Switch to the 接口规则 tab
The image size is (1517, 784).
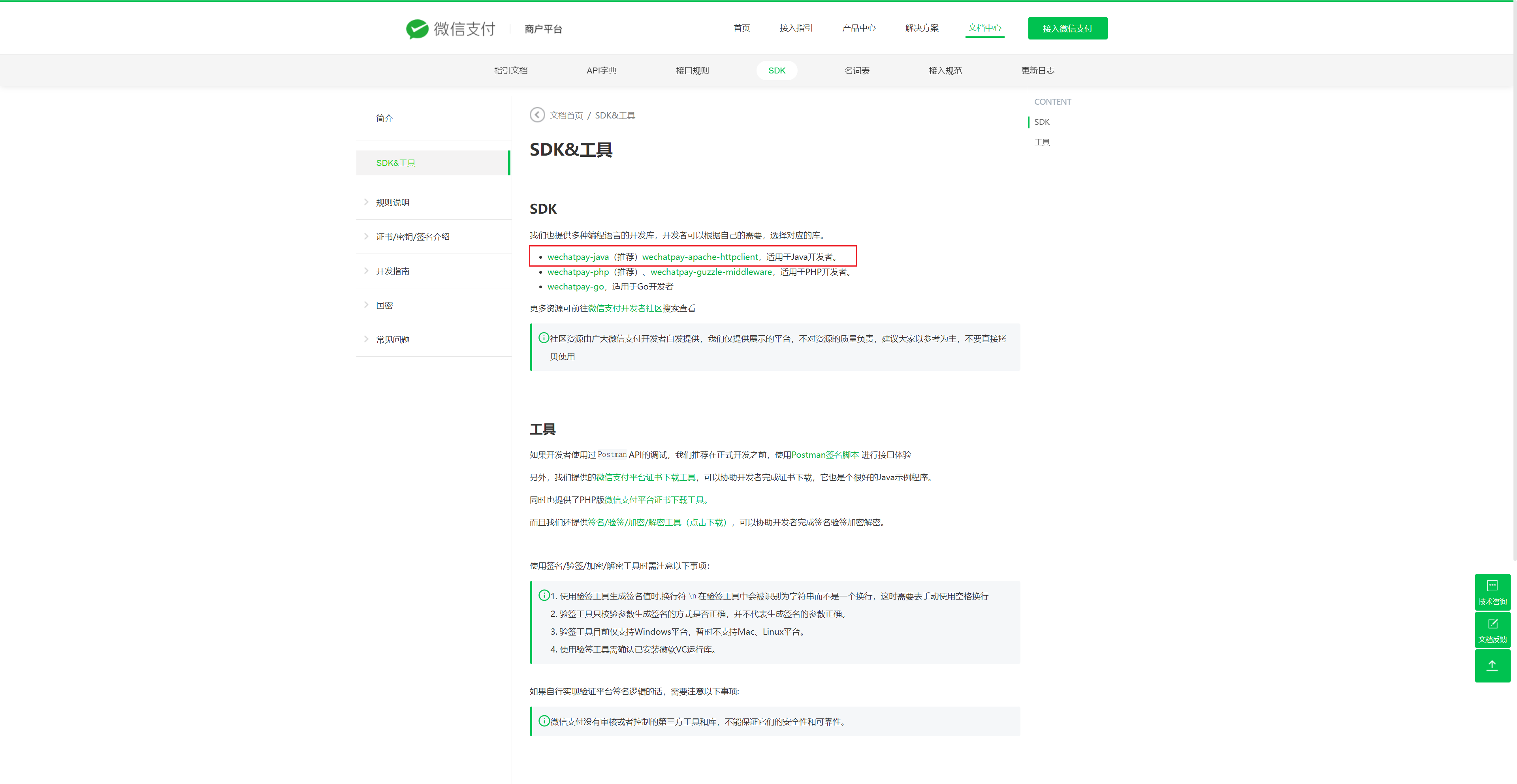pos(692,71)
